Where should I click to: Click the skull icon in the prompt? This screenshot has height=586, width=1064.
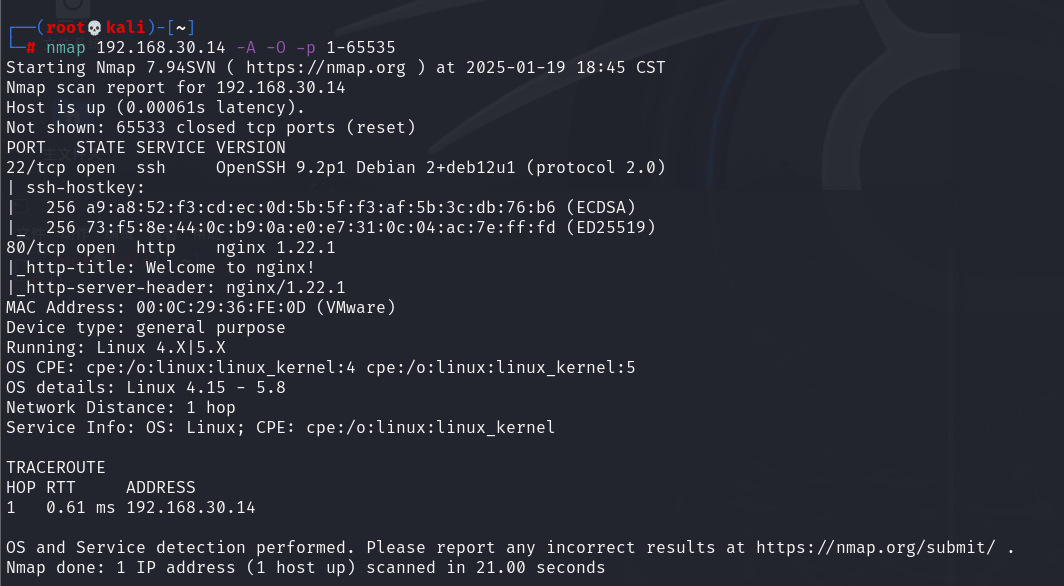95,27
